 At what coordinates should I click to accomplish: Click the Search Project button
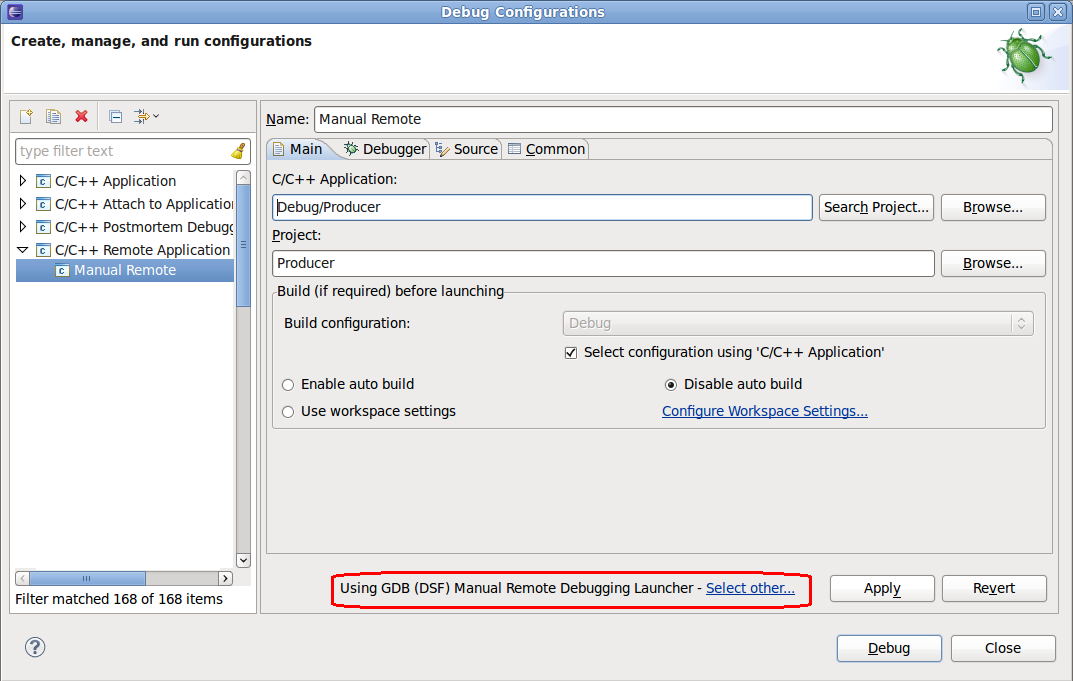coord(876,207)
